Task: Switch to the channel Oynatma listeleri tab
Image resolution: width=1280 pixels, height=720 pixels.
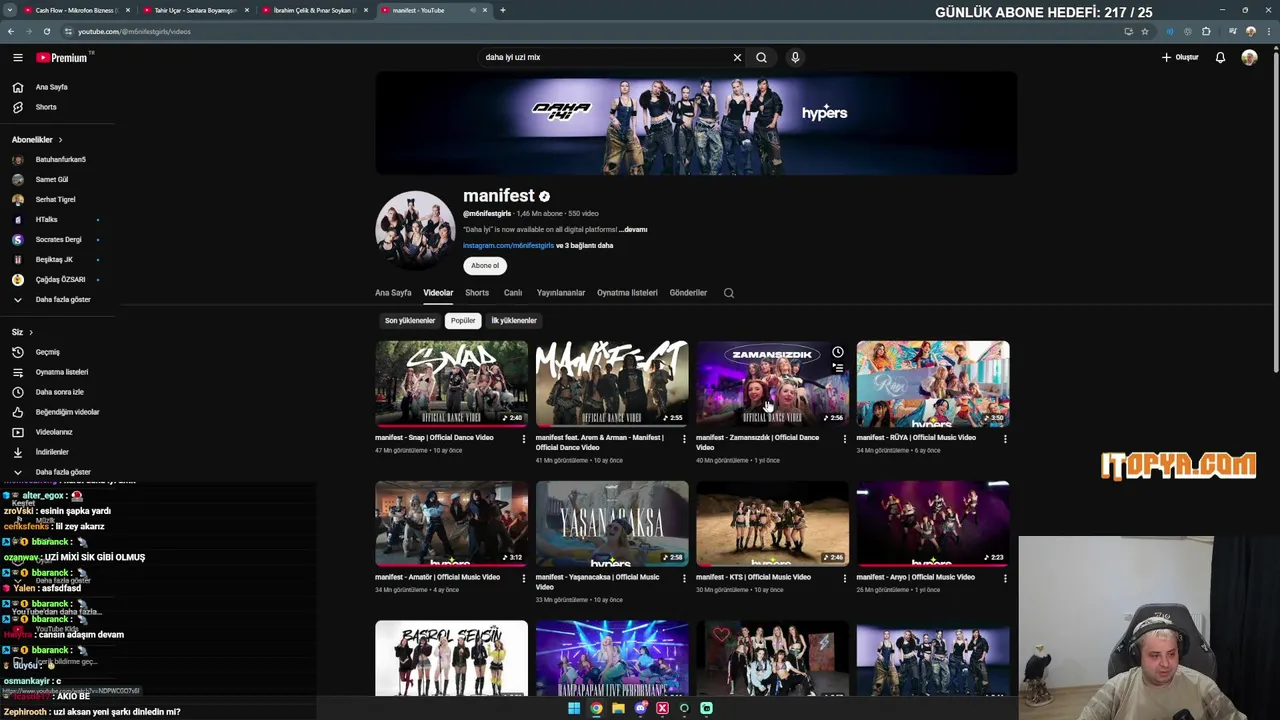Action: click(x=627, y=293)
